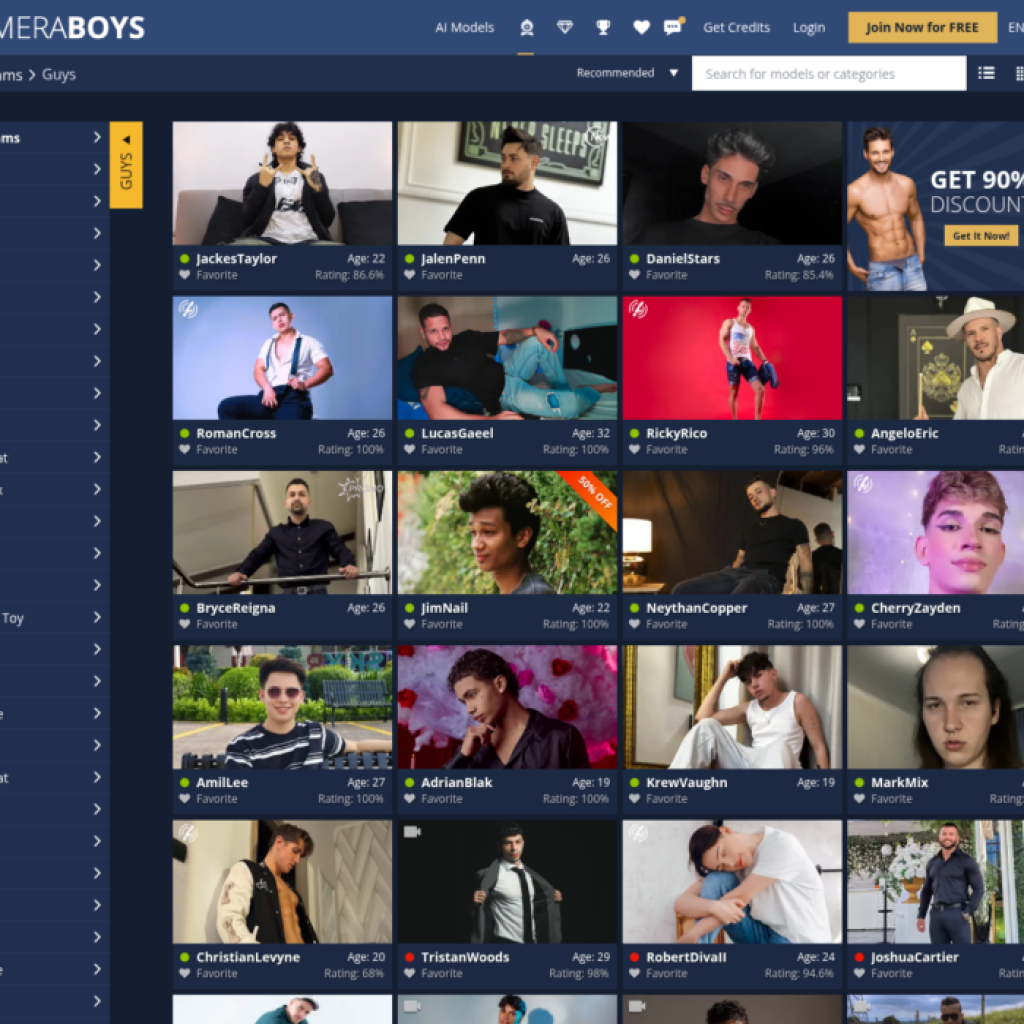Click the Get Credits menu item

coord(736,28)
